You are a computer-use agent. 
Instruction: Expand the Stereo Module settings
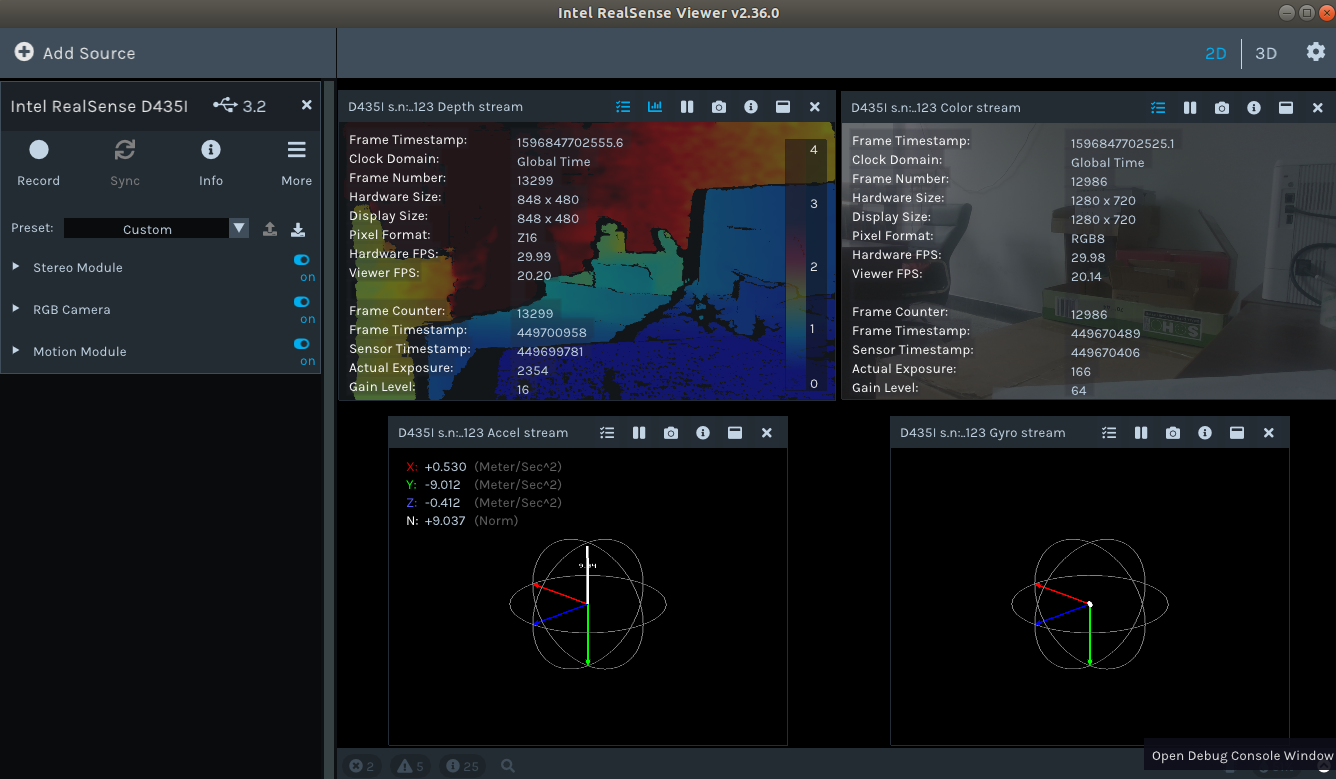click(x=16, y=267)
